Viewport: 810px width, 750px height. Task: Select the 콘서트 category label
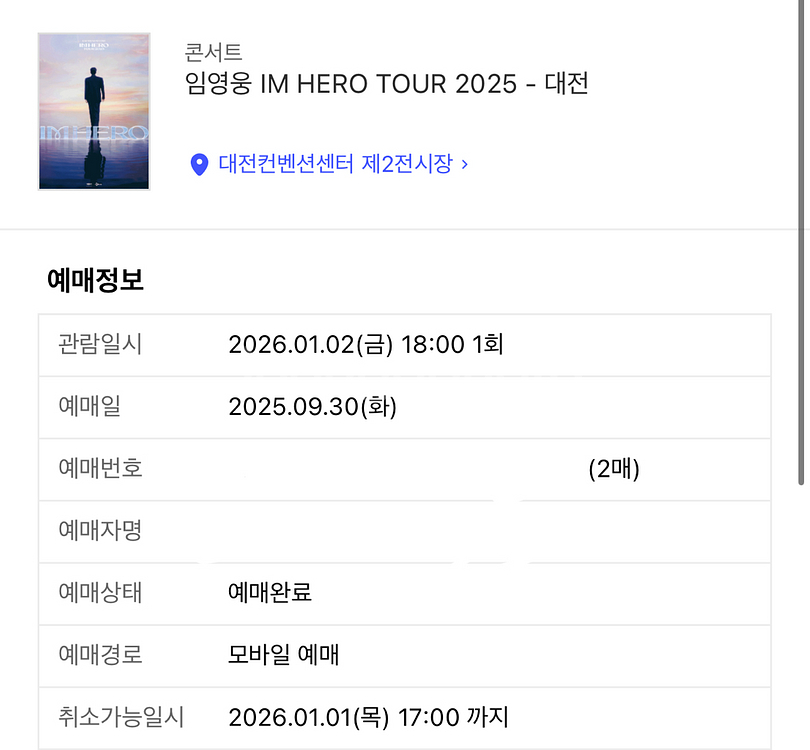(x=214, y=52)
